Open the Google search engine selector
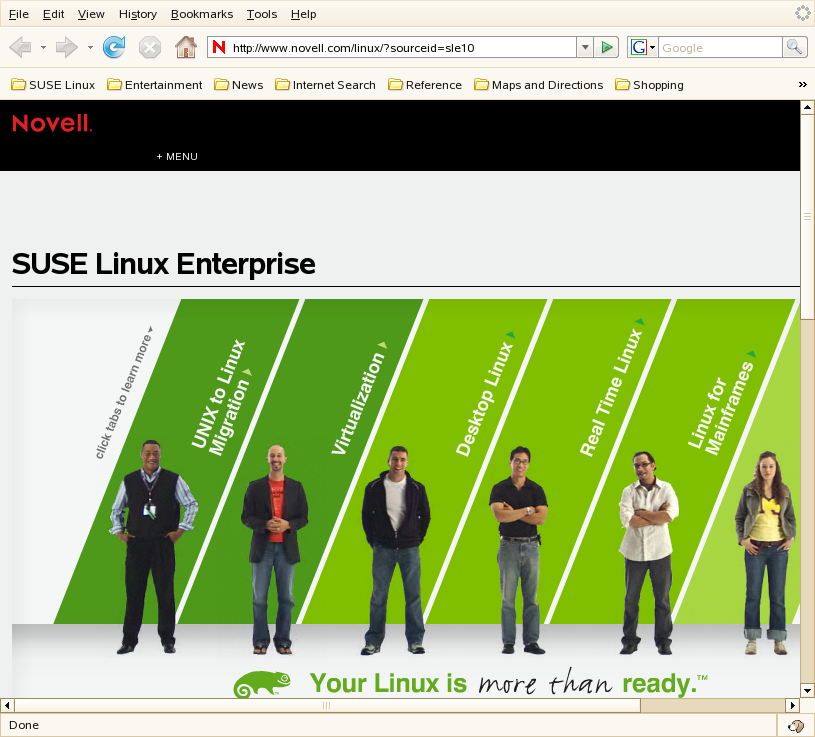 click(642, 48)
